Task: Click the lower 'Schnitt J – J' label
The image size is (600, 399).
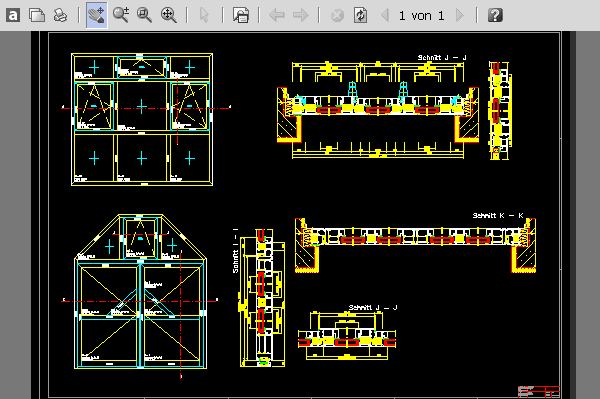Action: [373, 307]
